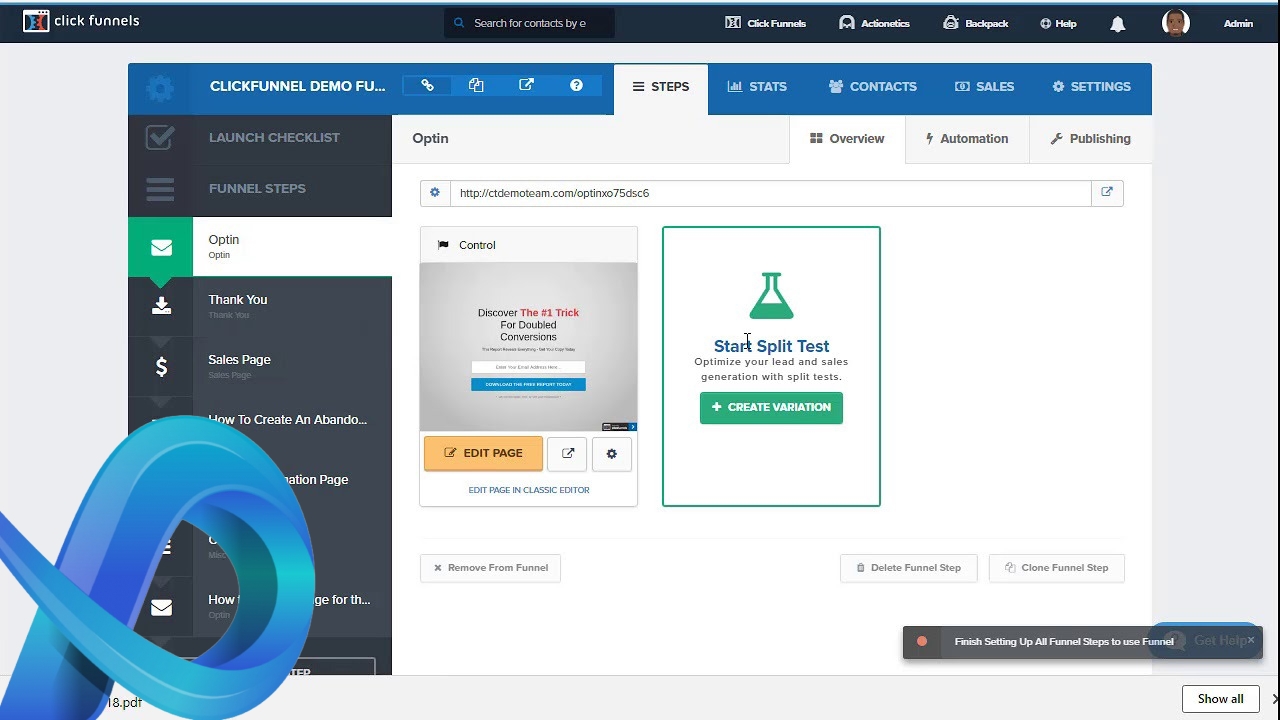Click Create Variation button
Viewport: 1280px width, 720px height.
[x=771, y=407]
